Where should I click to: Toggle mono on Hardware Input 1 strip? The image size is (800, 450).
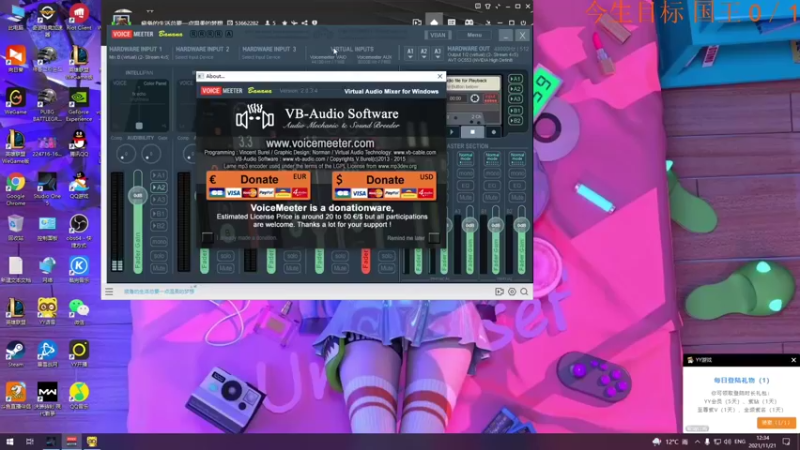[x=159, y=241]
